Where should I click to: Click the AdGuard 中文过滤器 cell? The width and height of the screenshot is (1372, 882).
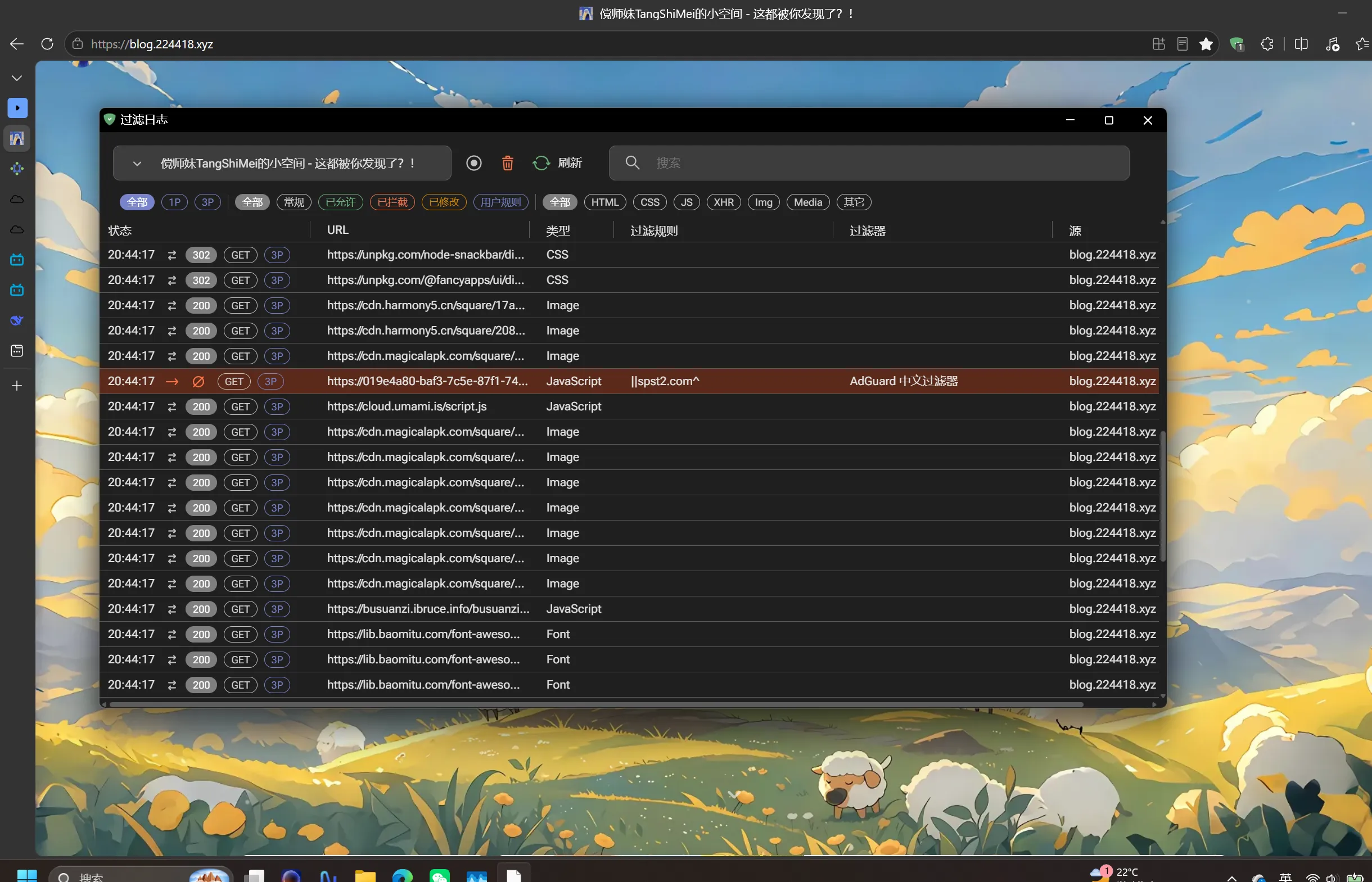[904, 382]
